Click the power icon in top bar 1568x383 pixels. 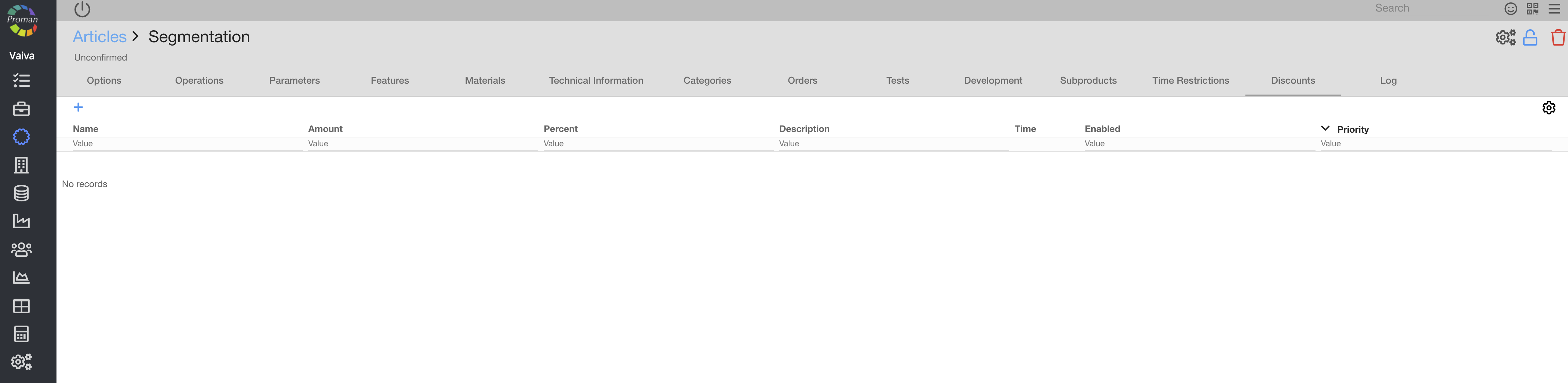[82, 9]
